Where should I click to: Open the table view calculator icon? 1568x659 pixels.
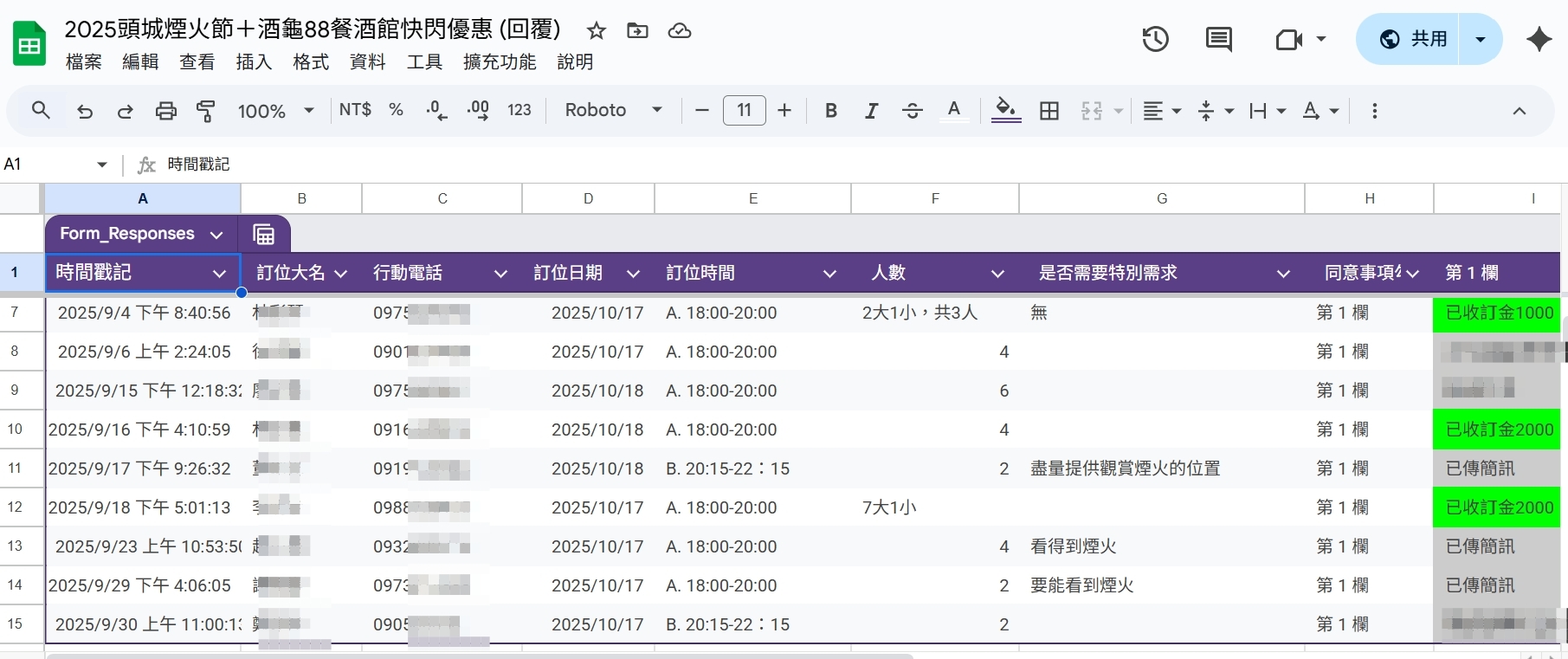coord(264,235)
